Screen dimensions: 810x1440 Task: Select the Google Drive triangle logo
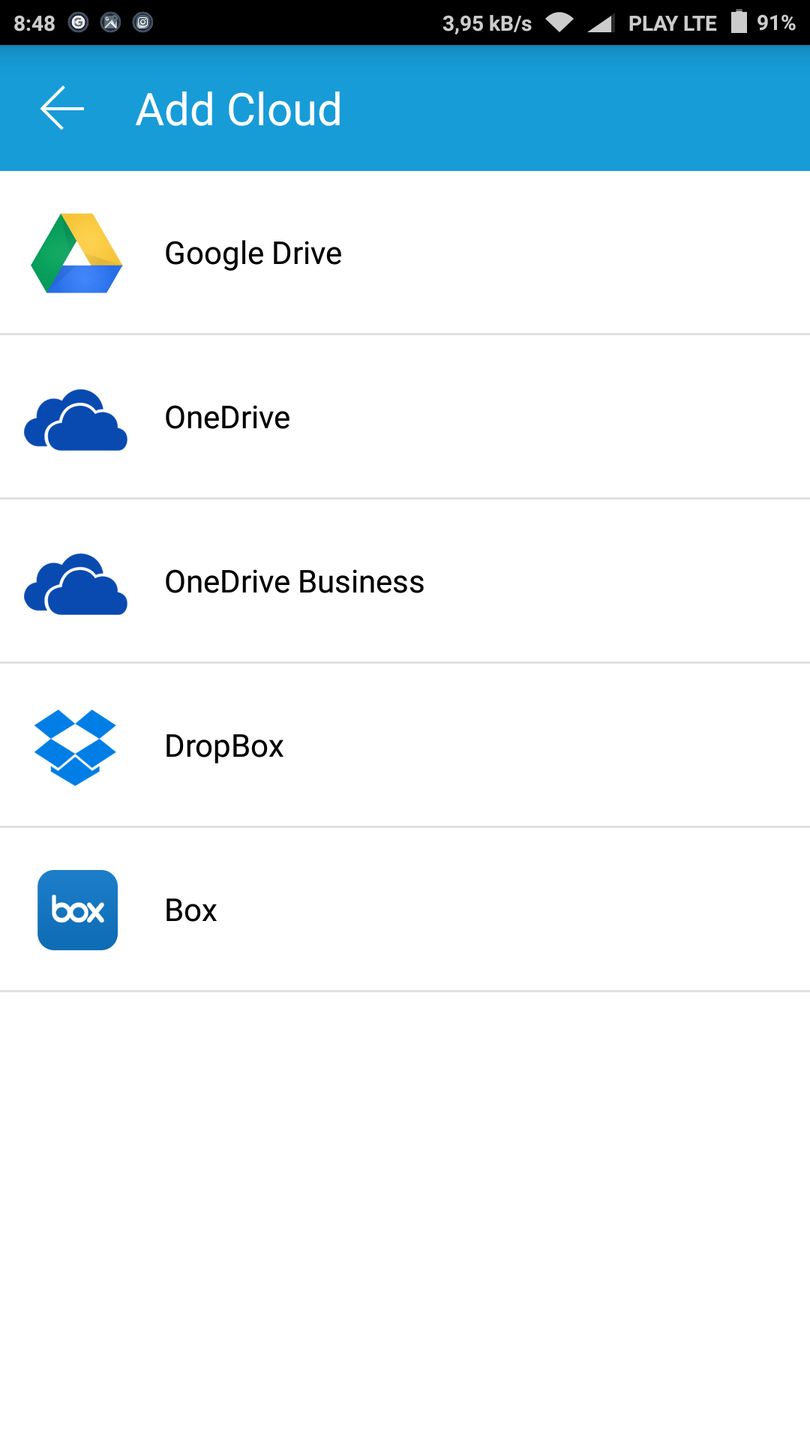(77, 253)
